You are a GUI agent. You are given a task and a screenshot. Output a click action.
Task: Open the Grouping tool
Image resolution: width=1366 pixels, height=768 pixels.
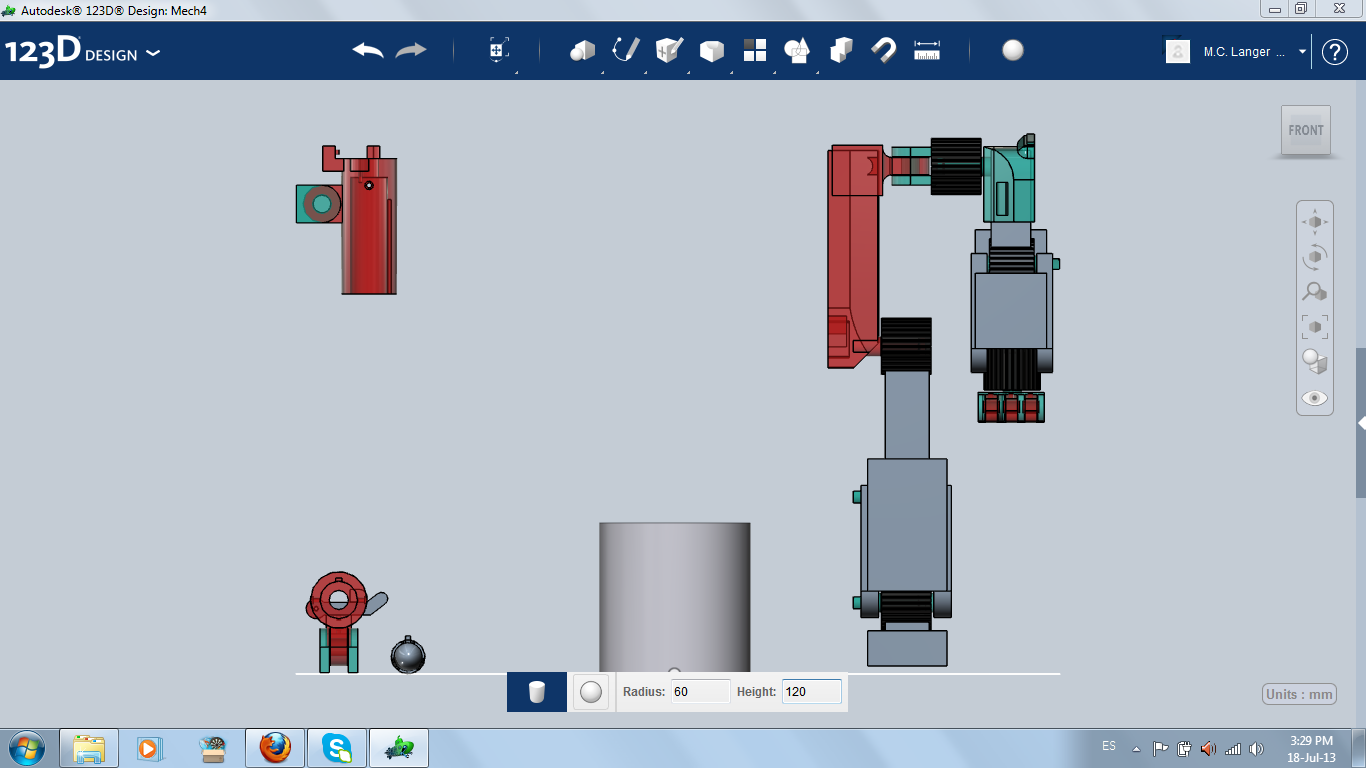797,50
